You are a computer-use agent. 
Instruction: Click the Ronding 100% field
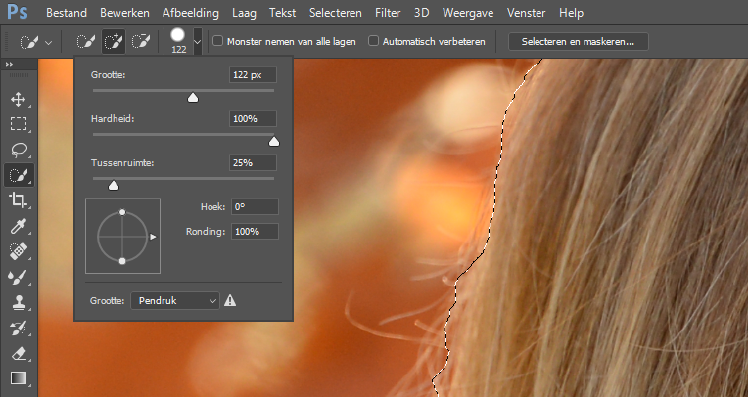pos(255,231)
